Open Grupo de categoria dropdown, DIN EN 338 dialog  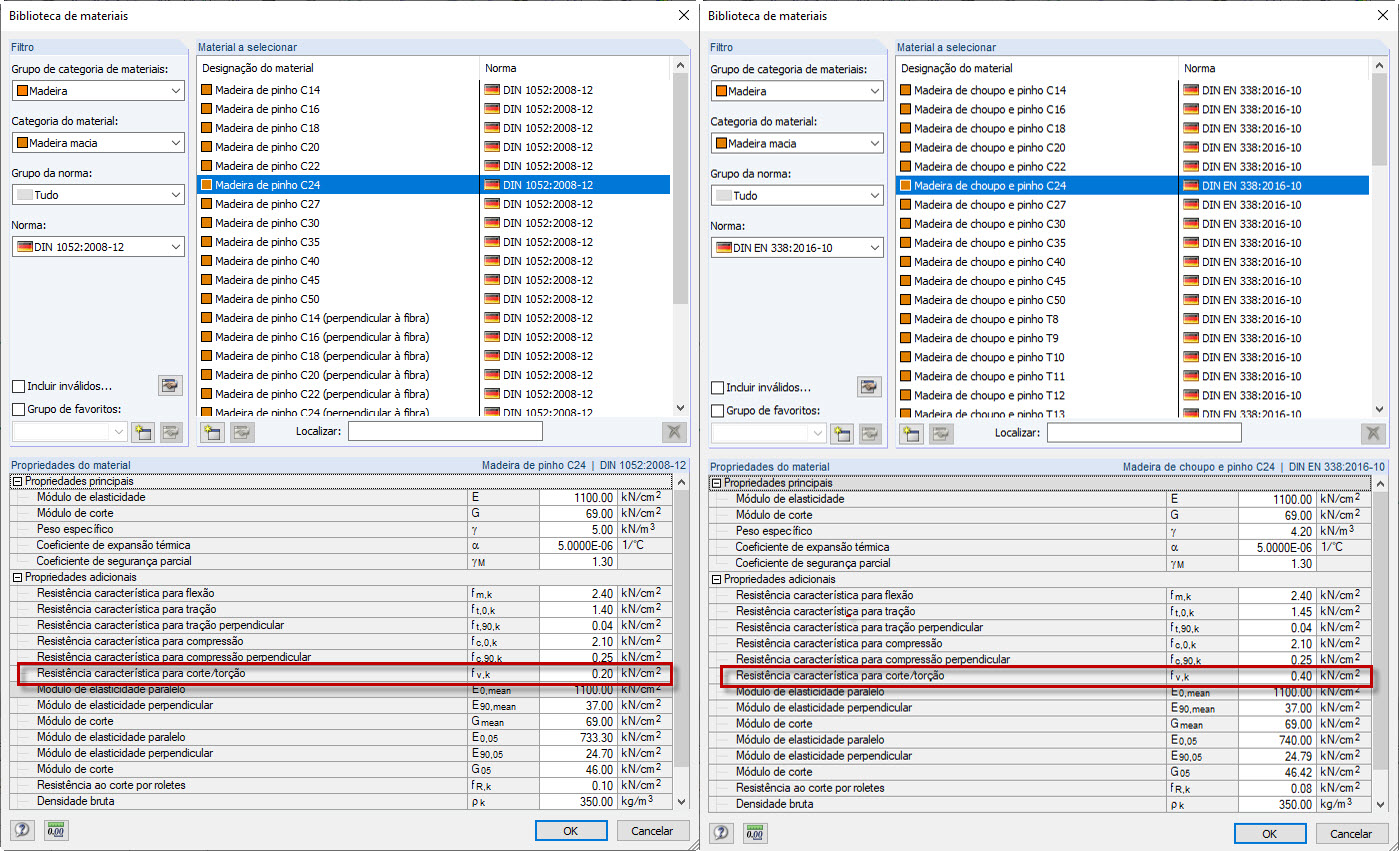pyautogui.click(x=797, y=91)
